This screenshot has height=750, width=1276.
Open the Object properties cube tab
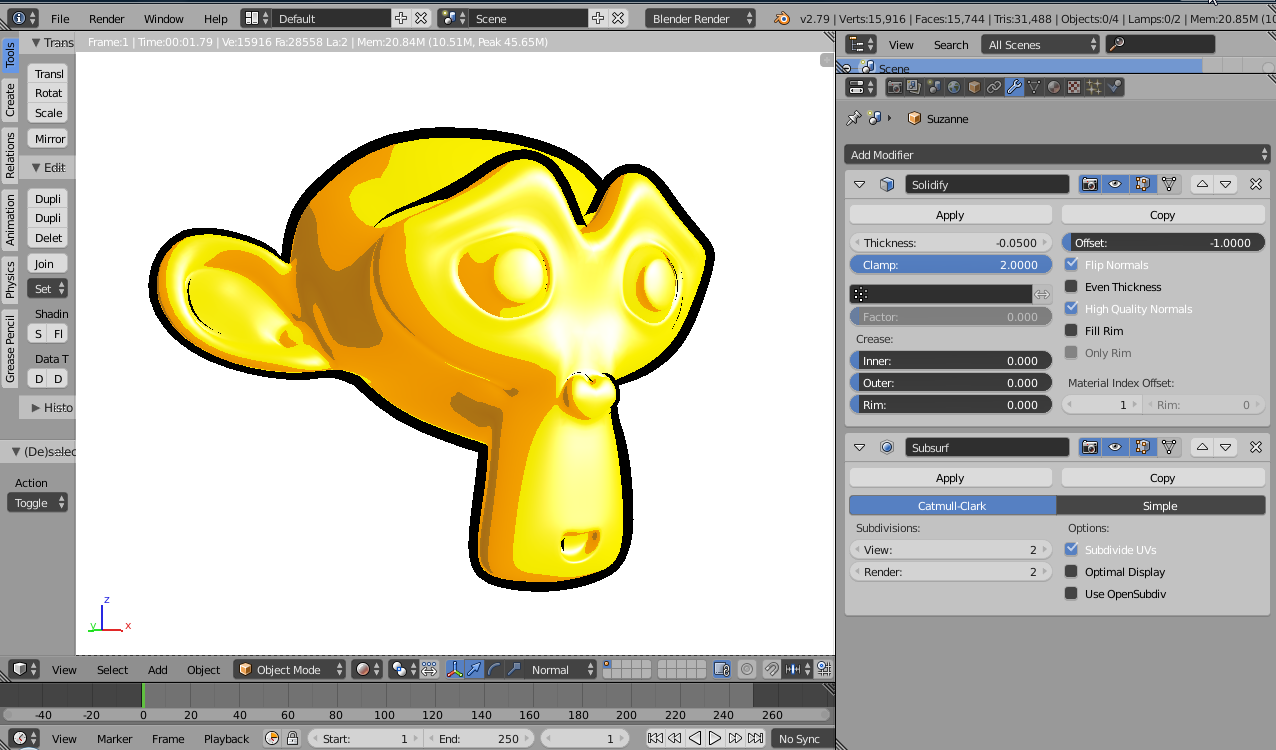pyautogui.click(x=974, y=87)
